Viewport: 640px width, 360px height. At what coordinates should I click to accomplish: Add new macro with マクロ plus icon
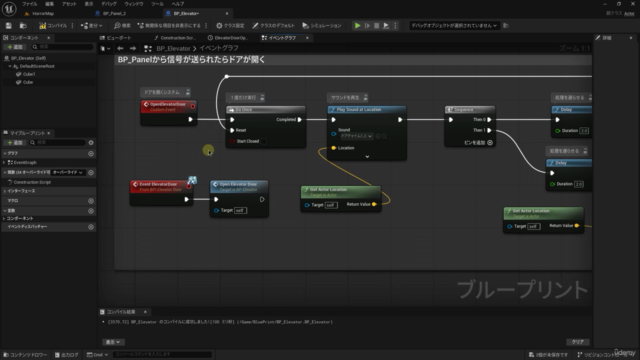point(91,201)
